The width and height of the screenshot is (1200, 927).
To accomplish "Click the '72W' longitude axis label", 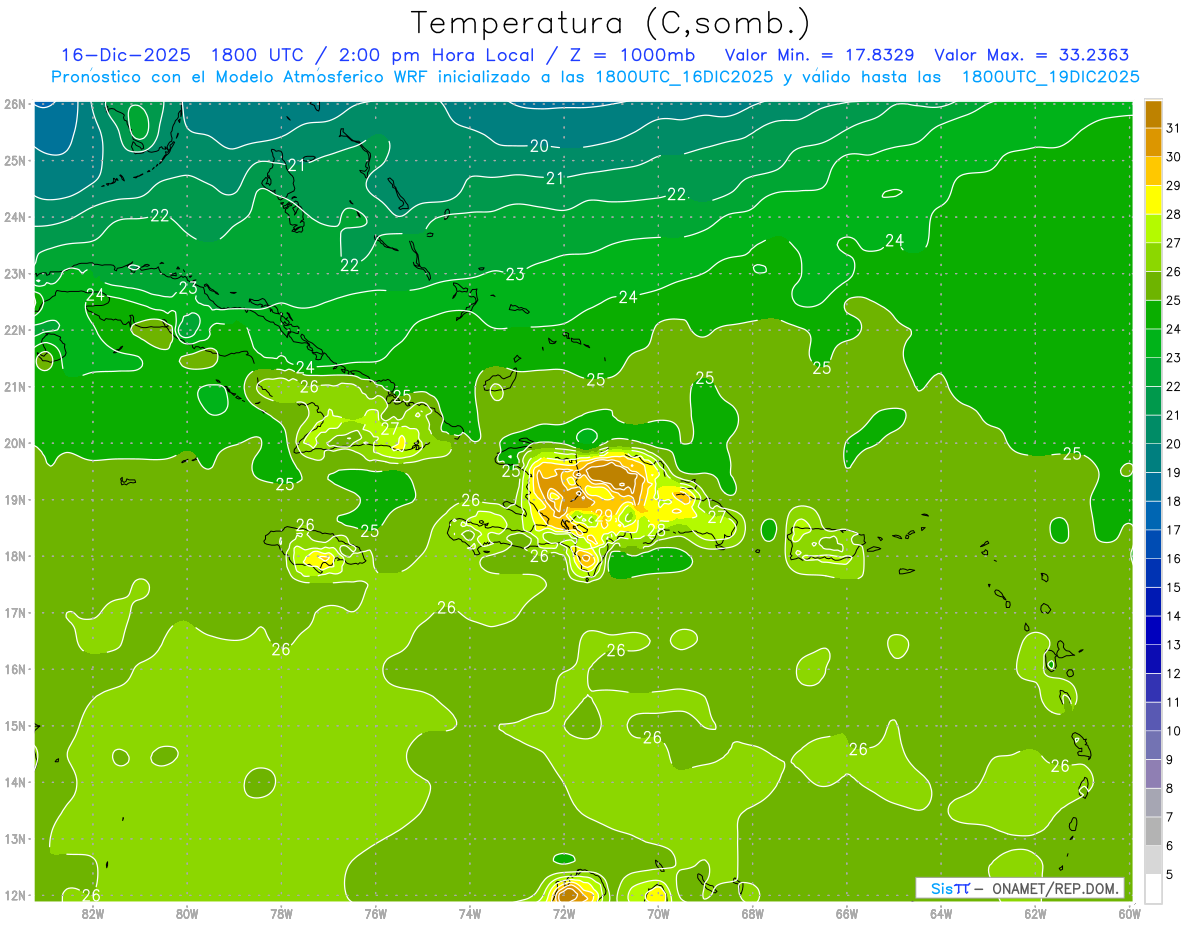I will coord(564,913).
